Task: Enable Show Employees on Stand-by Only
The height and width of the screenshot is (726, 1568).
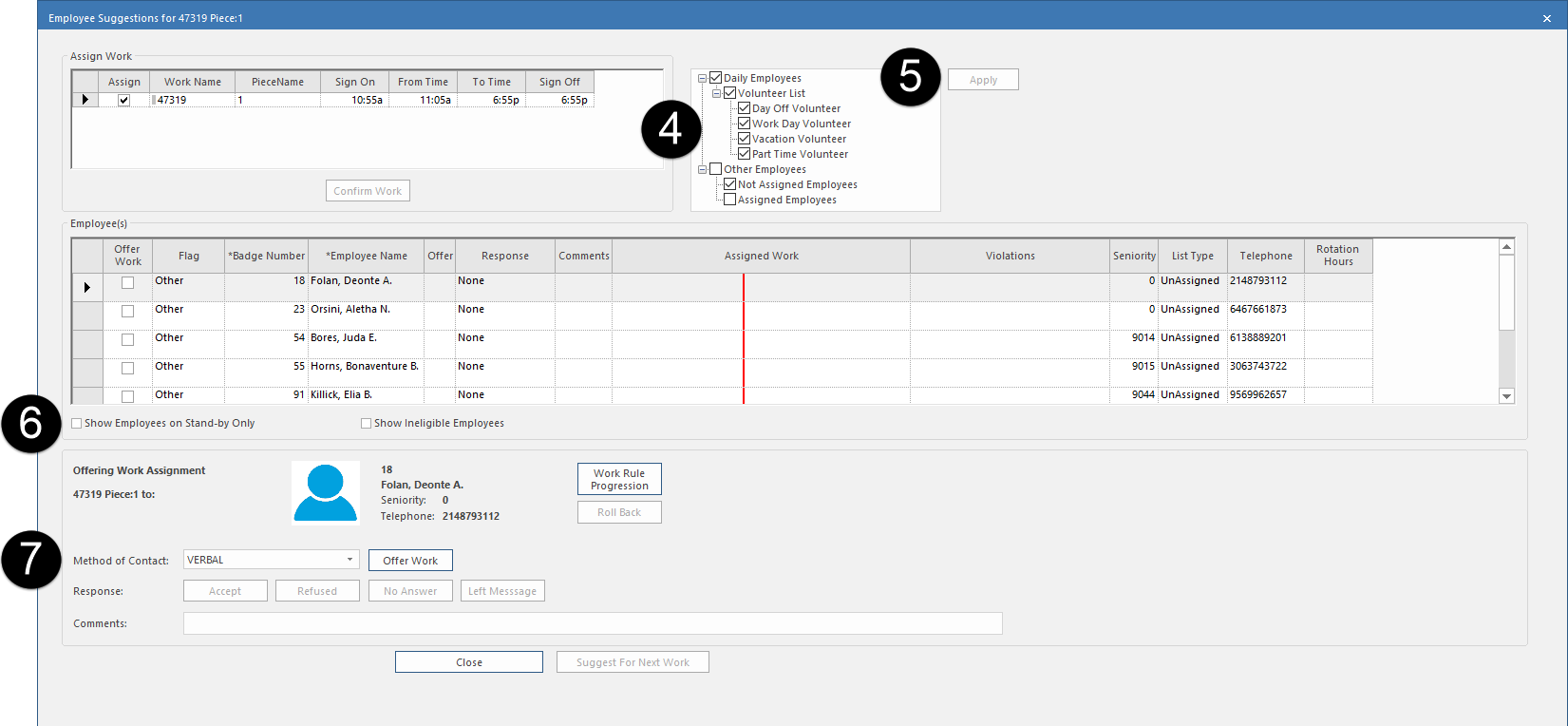Action: (77, 424)
